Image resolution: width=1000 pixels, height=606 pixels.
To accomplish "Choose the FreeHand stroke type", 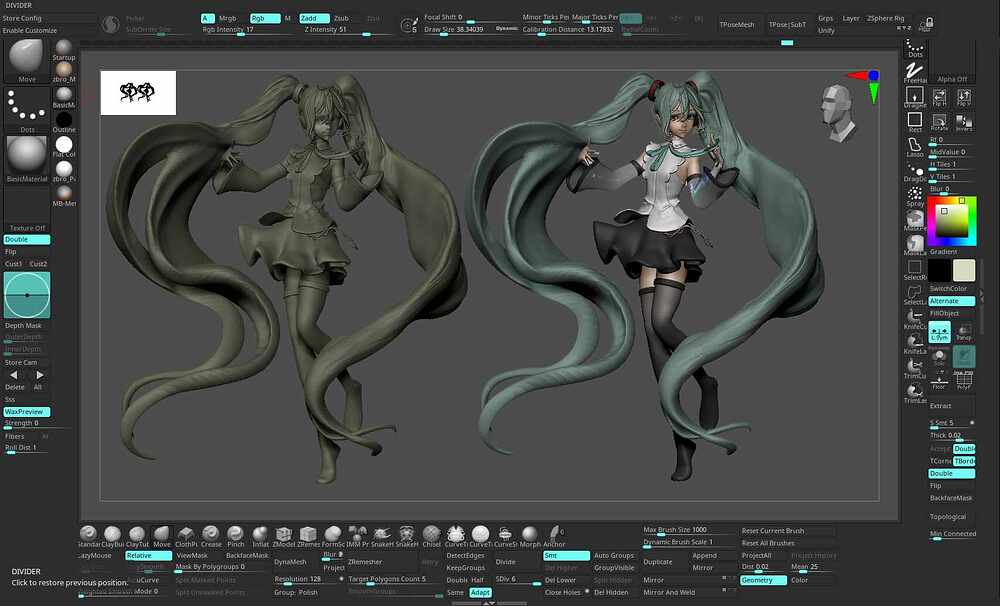I will pos(915,72).
